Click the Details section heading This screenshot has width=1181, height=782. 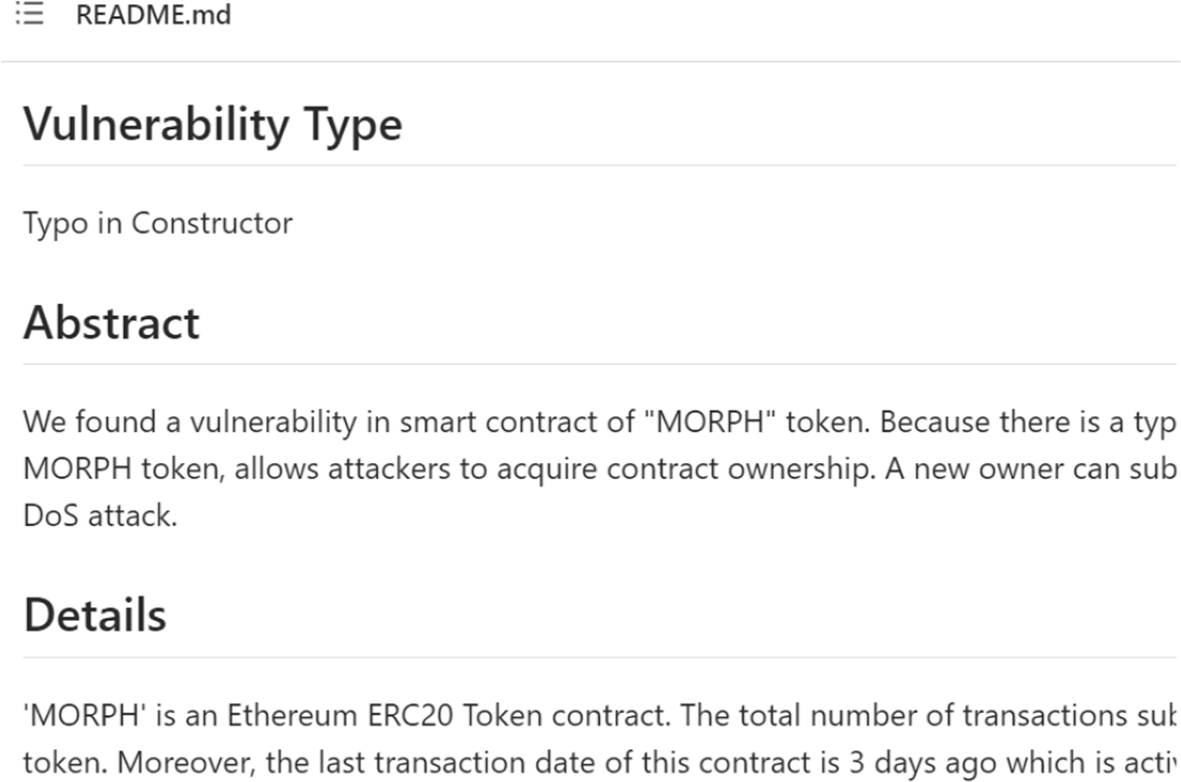click(95, 615)
